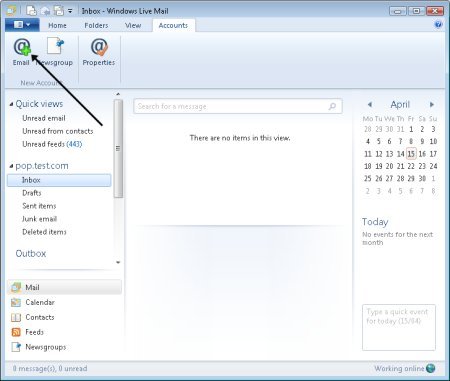
Task: Click the Search for a message field
Action: point(238,106)
